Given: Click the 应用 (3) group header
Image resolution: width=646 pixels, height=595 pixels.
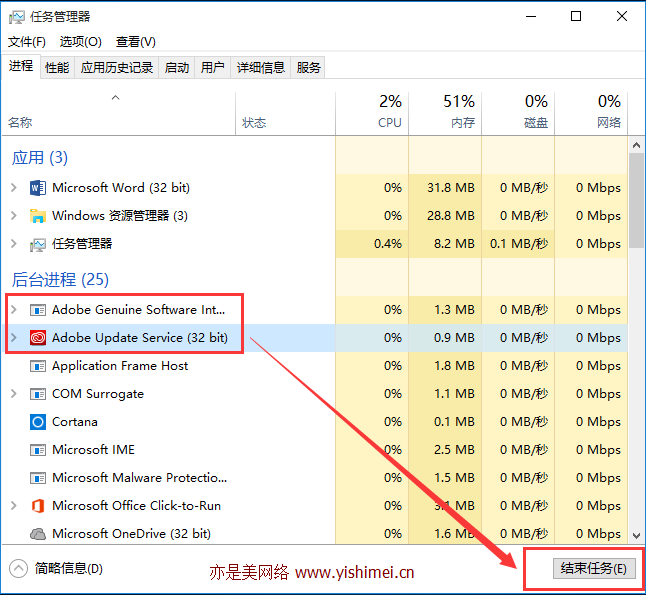Looking at the screenshot, I should pos(40,158).
